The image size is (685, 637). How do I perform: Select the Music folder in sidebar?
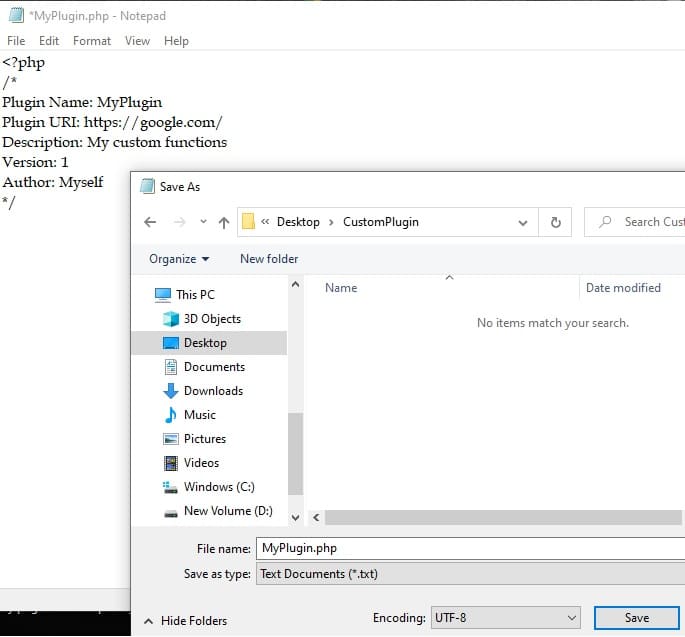pyautogui.click(x=199, y=415)
